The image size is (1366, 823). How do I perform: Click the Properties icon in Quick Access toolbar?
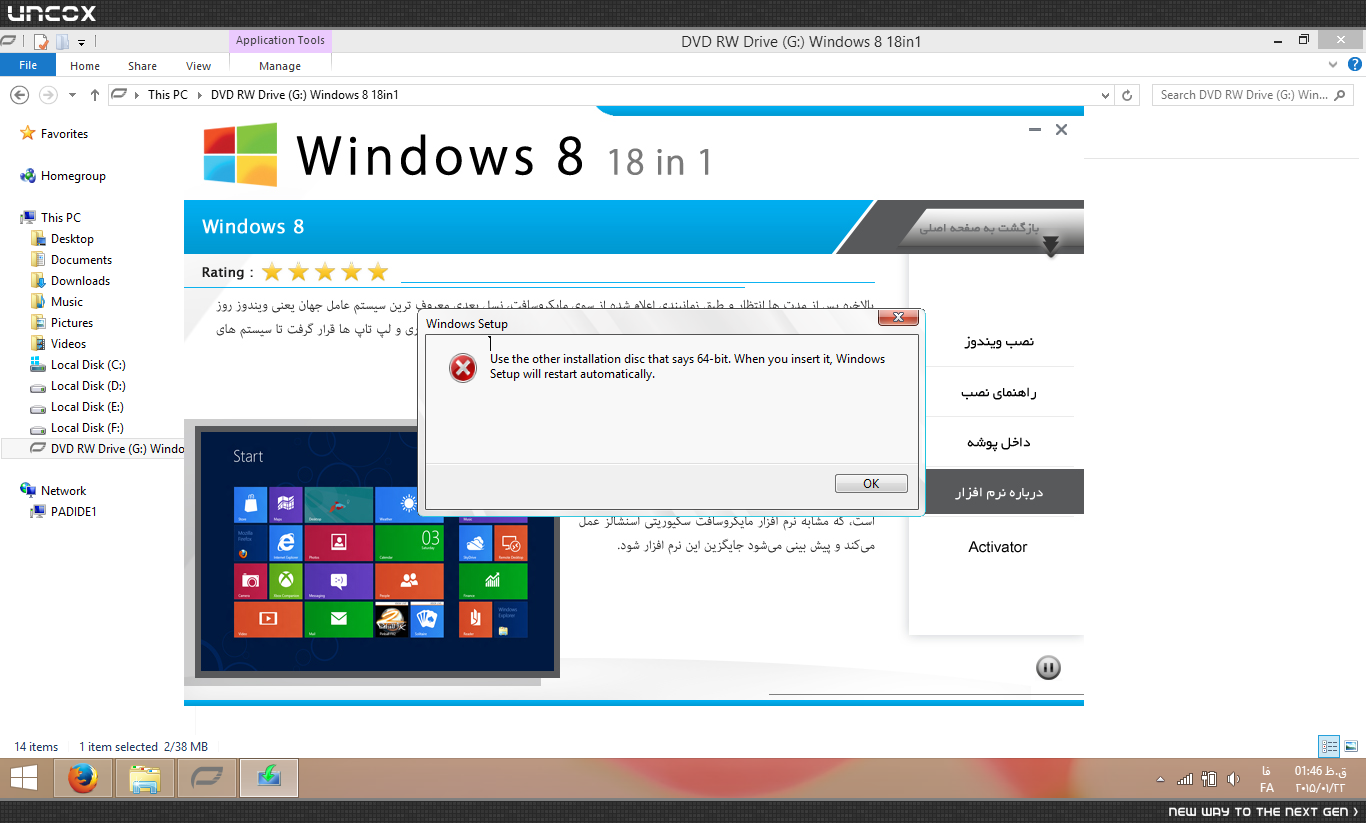(41, 42)
